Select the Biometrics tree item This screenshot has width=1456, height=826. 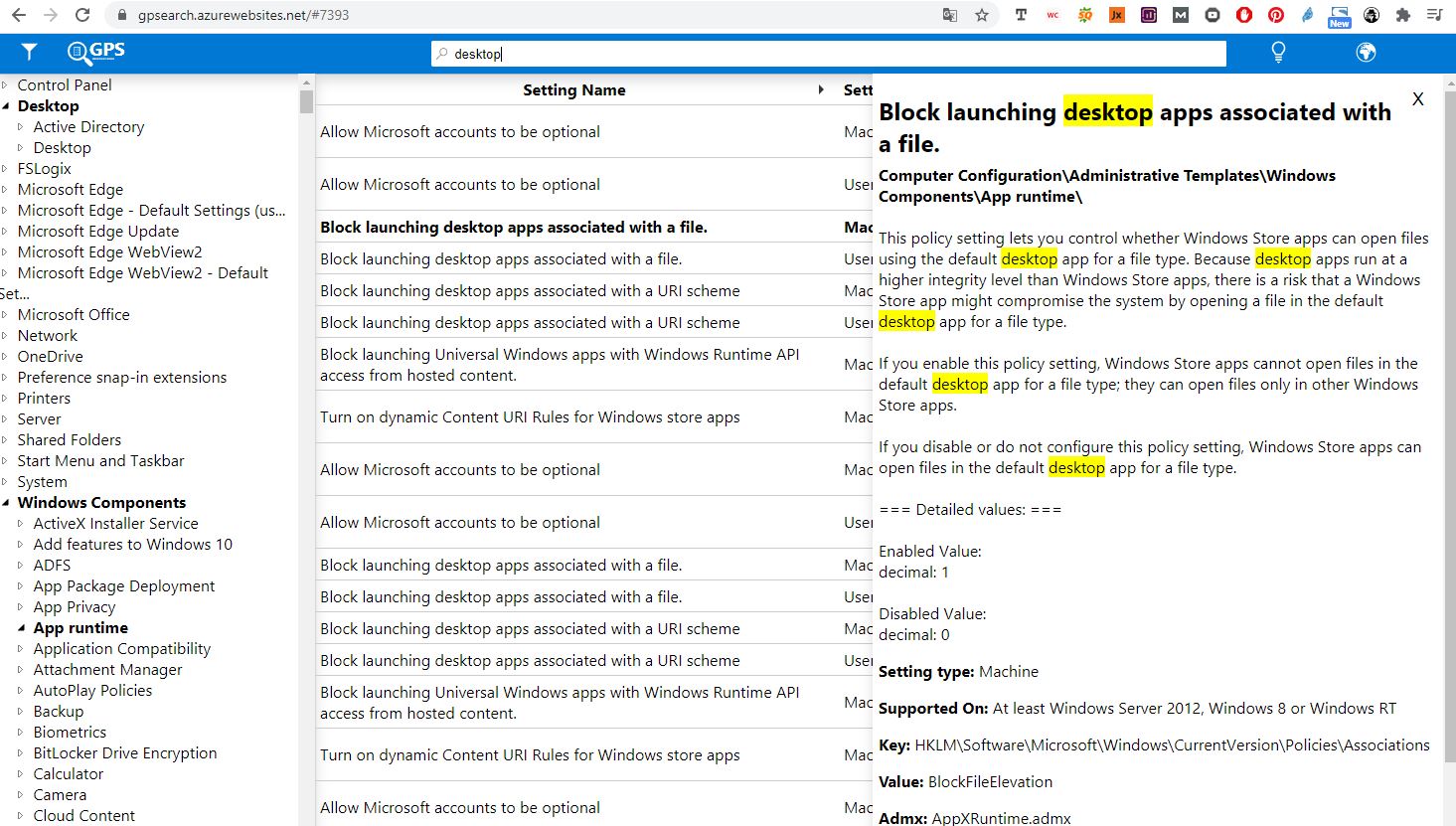pos(70,733)
